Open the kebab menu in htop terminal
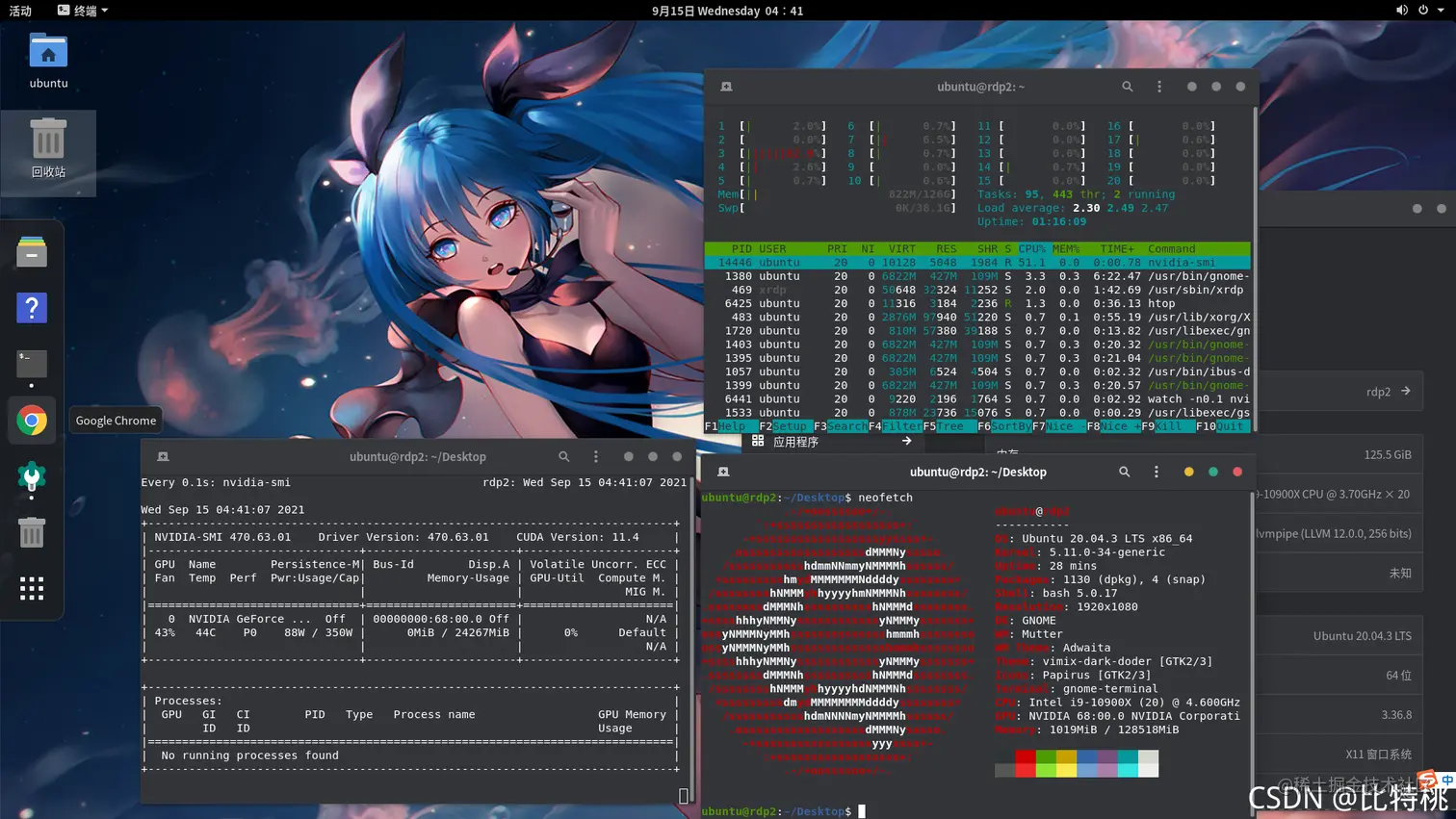Screen dimensions: 1456x819 [x=1158, y=87]
